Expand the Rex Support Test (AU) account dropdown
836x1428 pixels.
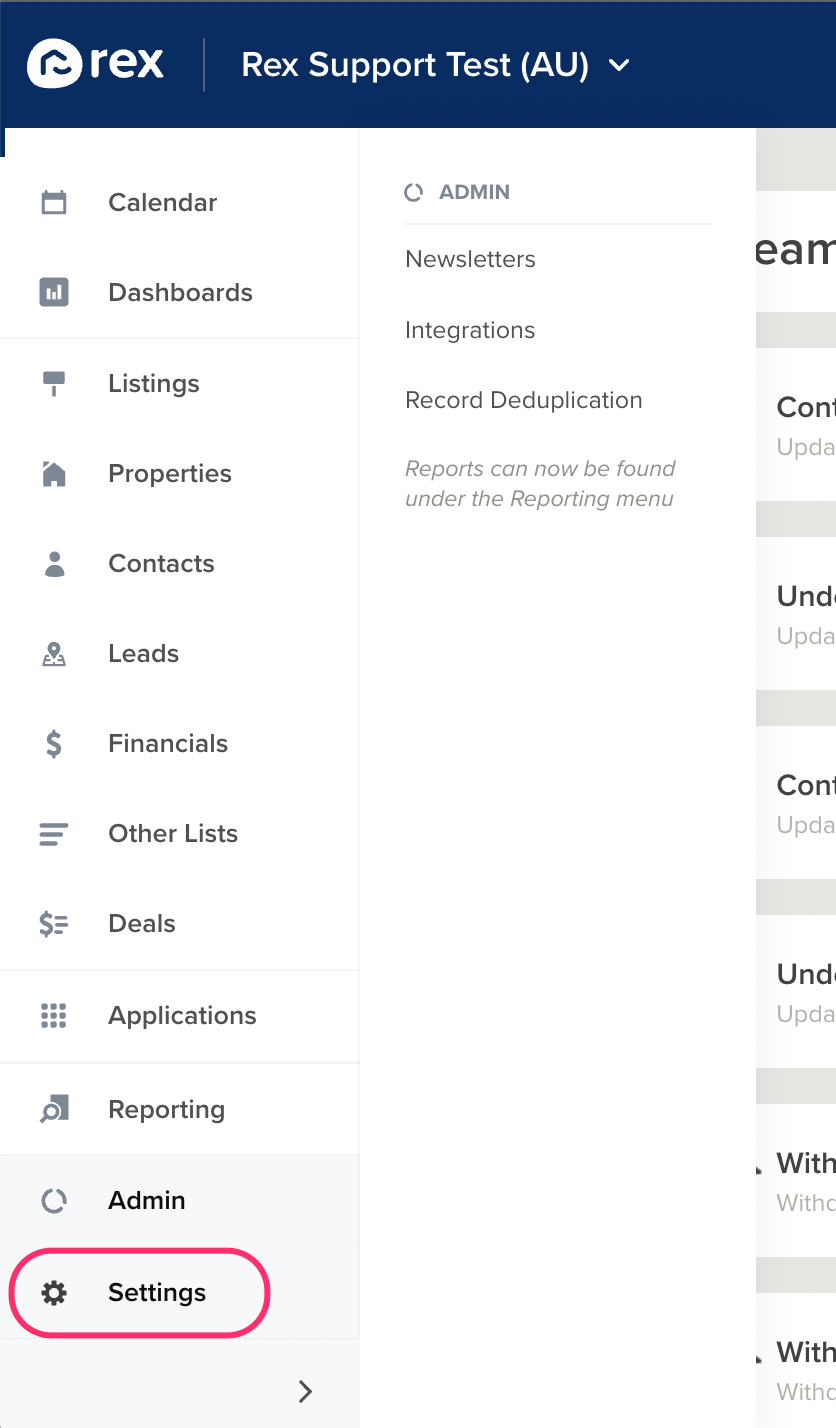(436, 65)
